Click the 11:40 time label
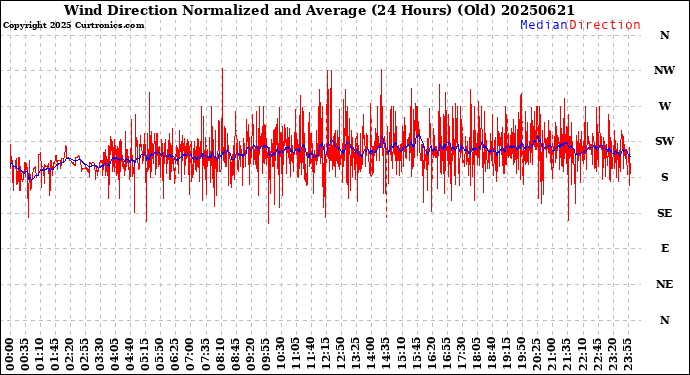 (x=310, y=354)
